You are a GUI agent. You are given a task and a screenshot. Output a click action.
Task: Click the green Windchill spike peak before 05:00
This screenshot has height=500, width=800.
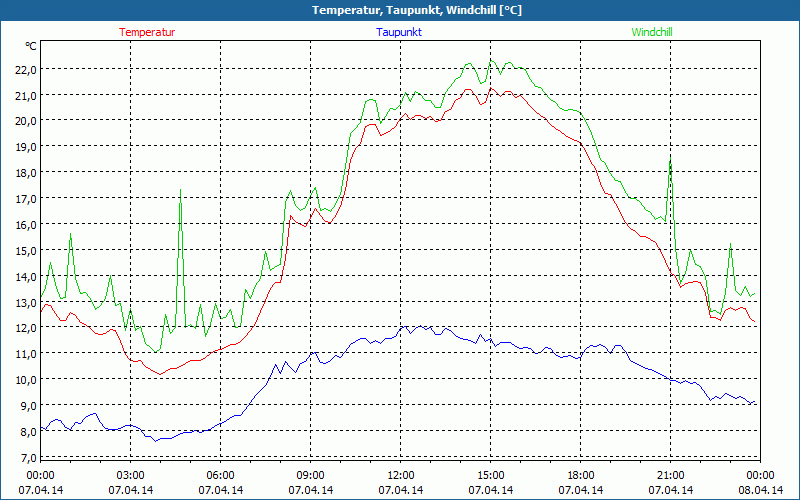coord(180,191)
